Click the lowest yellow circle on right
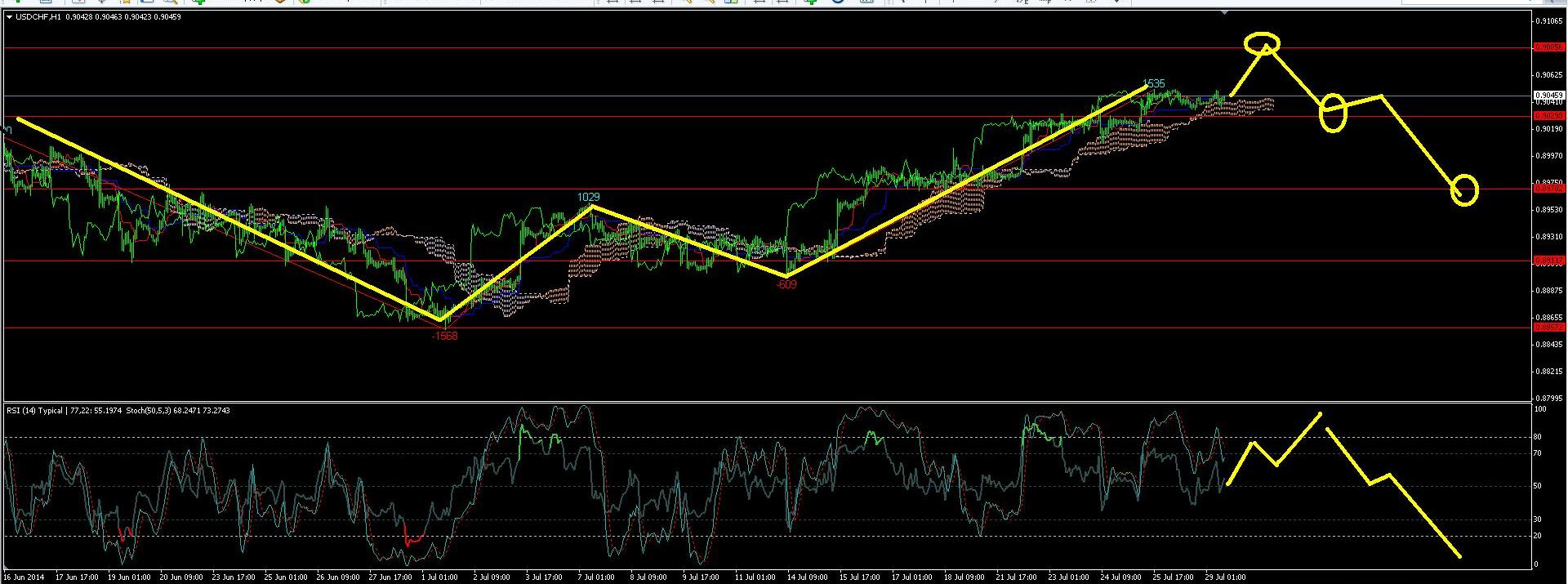Image resolution: width=1568 pixels, height=584 pixels. pos(1464,190)
